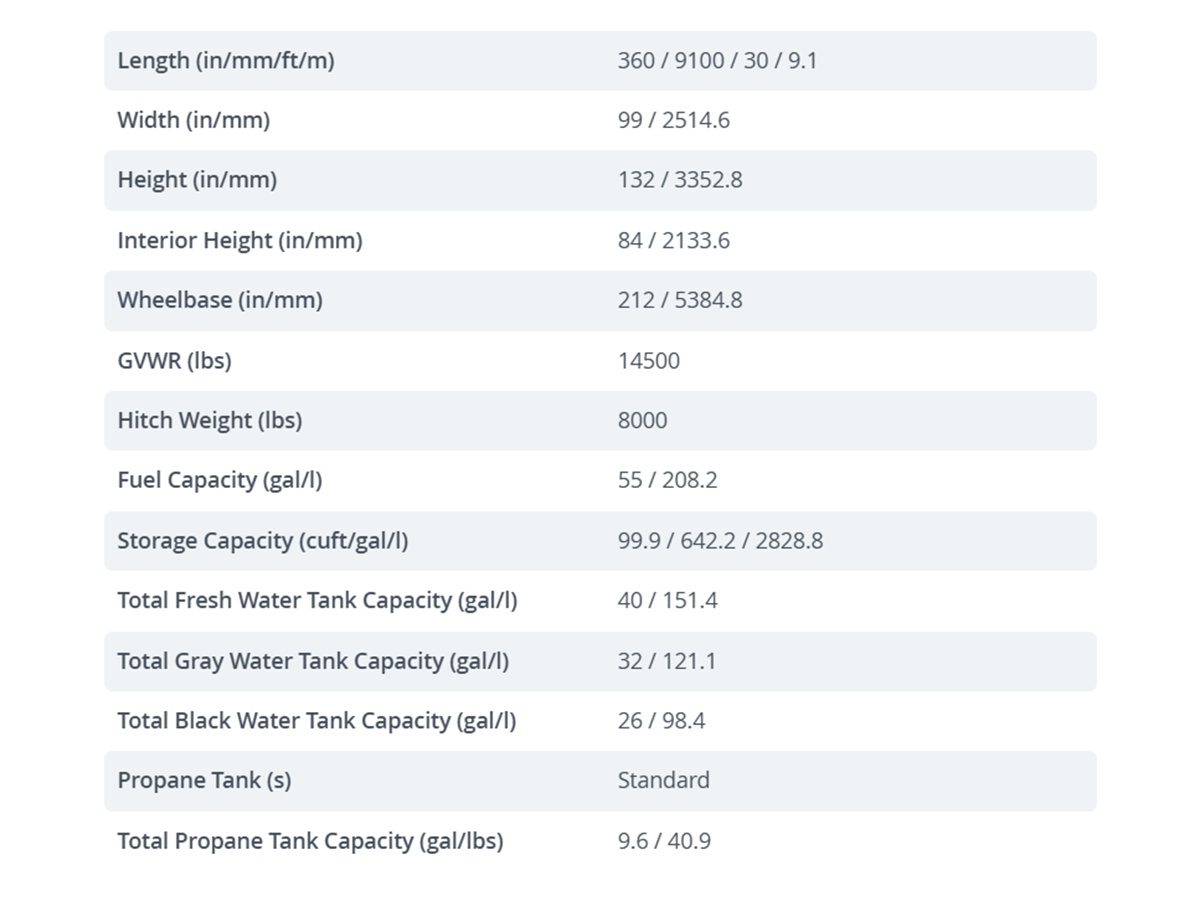Click the height value 132 / 3352.8
The height and width of the screenshot is (900, 1200).
coord(680,181)
